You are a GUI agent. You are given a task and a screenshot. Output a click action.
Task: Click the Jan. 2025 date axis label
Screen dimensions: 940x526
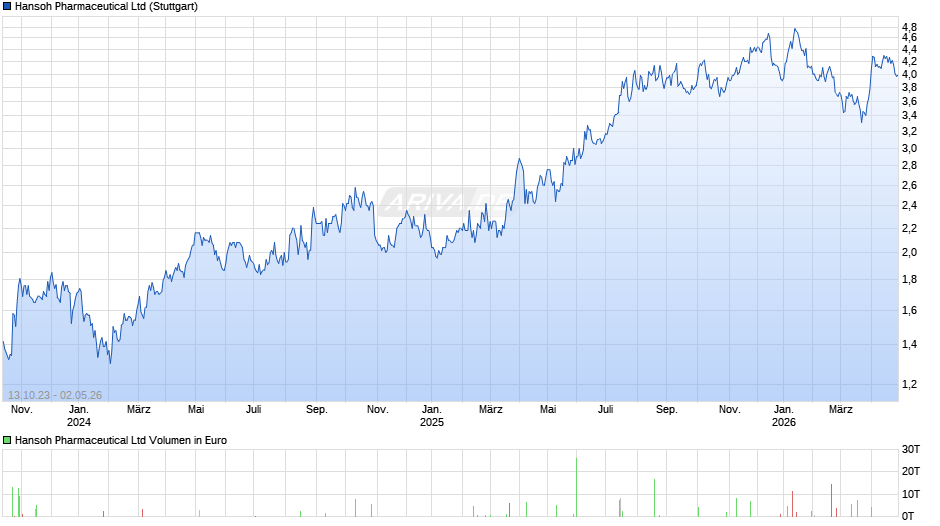(x=432, y=416)
